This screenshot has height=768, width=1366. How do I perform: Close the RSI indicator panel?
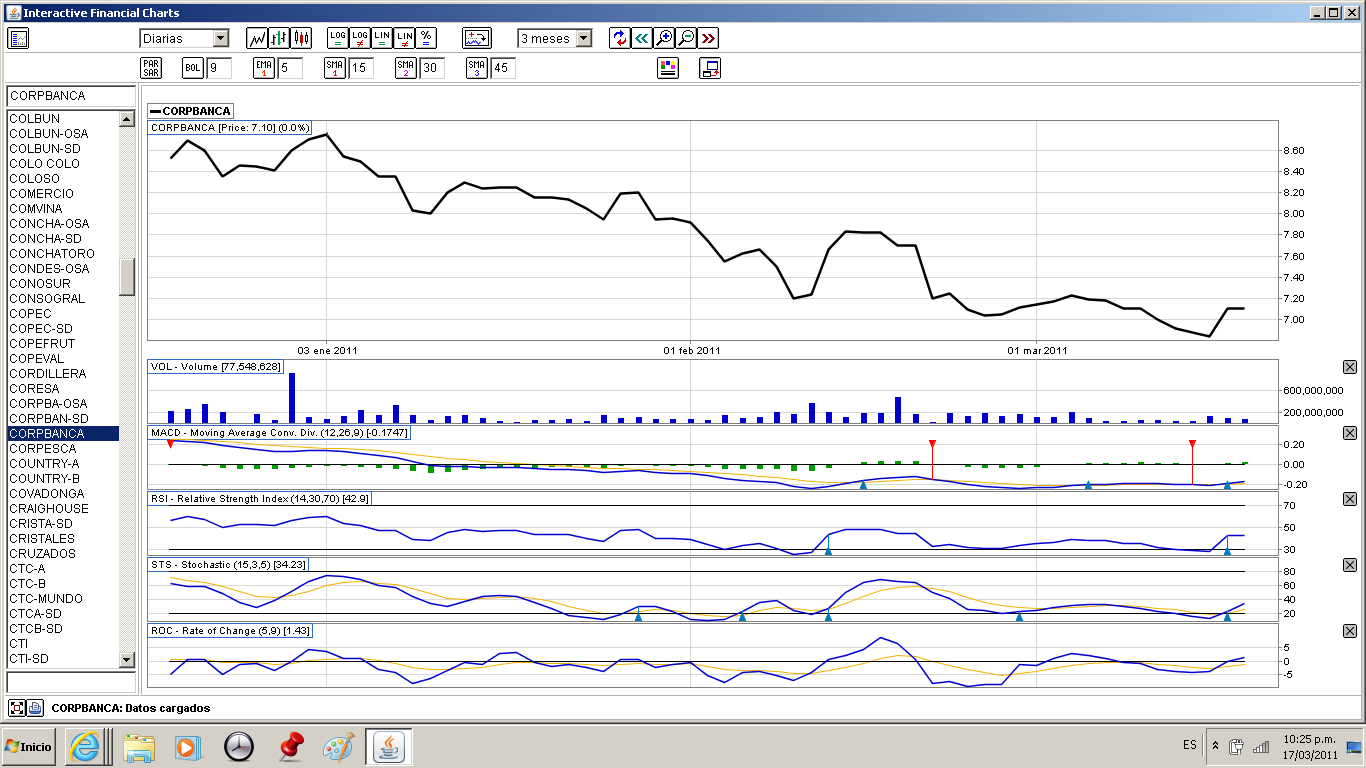pos(1350,499)
